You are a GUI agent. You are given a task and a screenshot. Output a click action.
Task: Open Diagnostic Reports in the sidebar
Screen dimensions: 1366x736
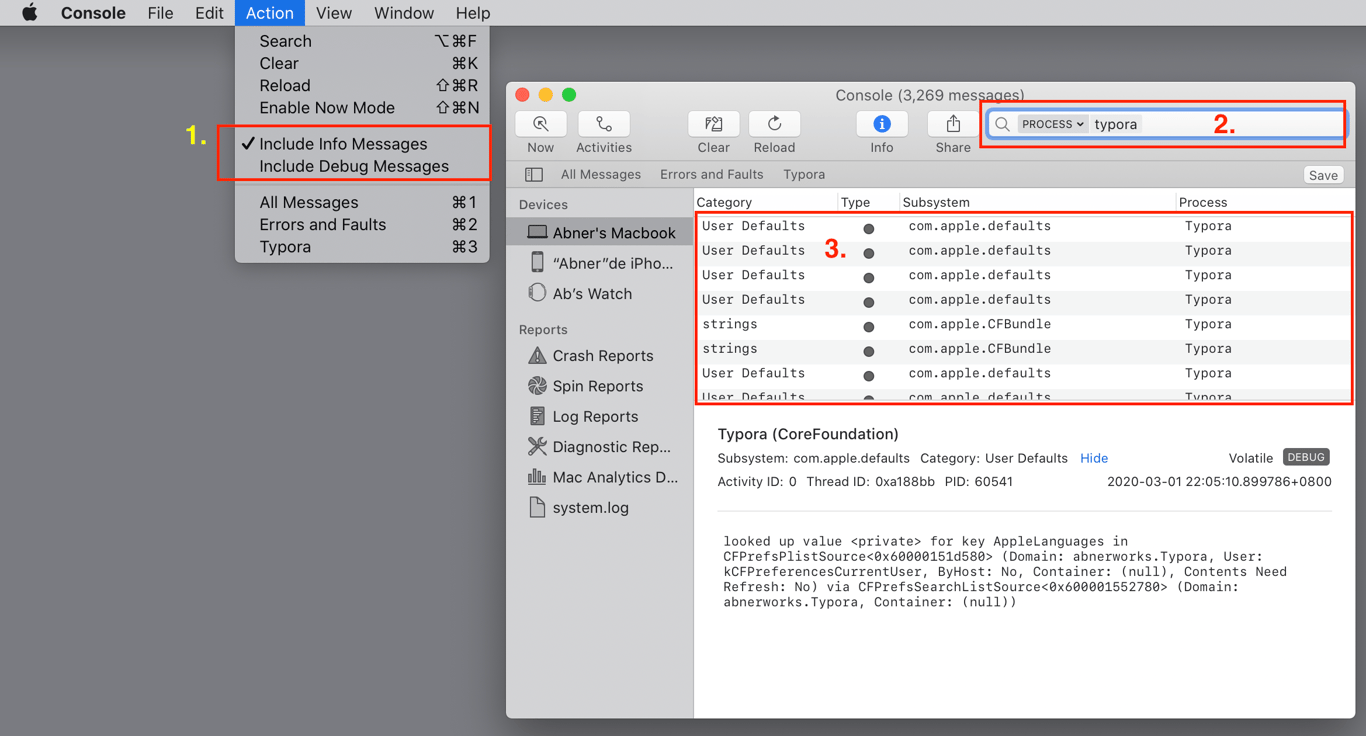(x=600, y=447)
